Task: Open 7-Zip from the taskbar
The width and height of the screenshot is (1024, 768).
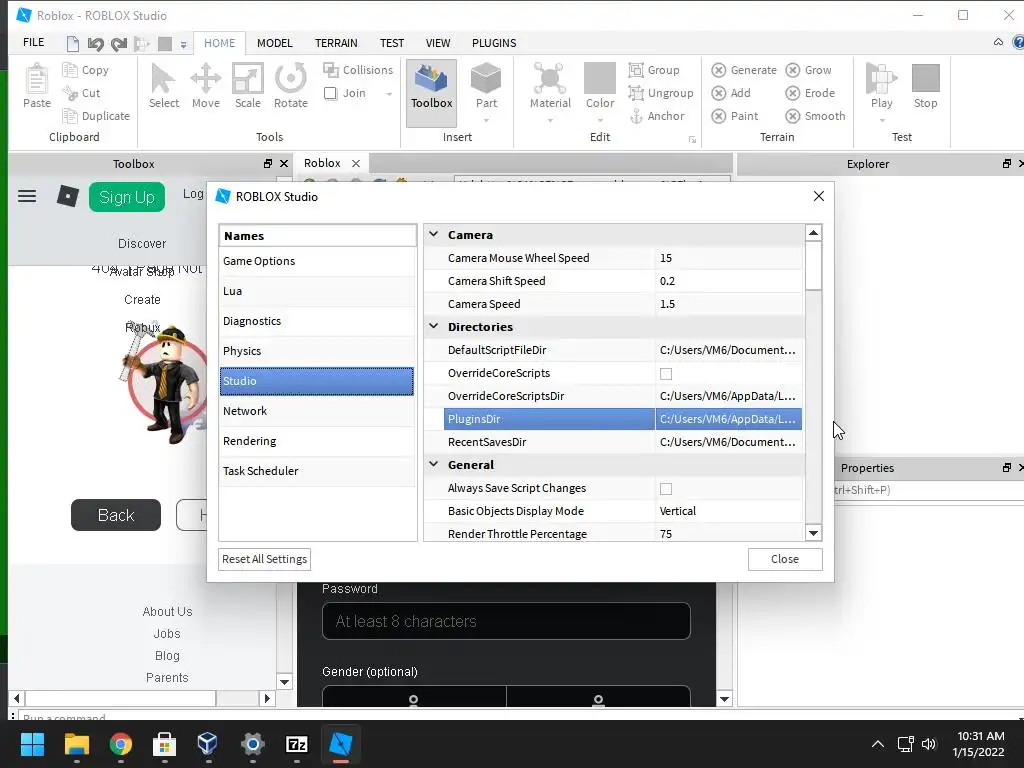Action: click(296, 744)
